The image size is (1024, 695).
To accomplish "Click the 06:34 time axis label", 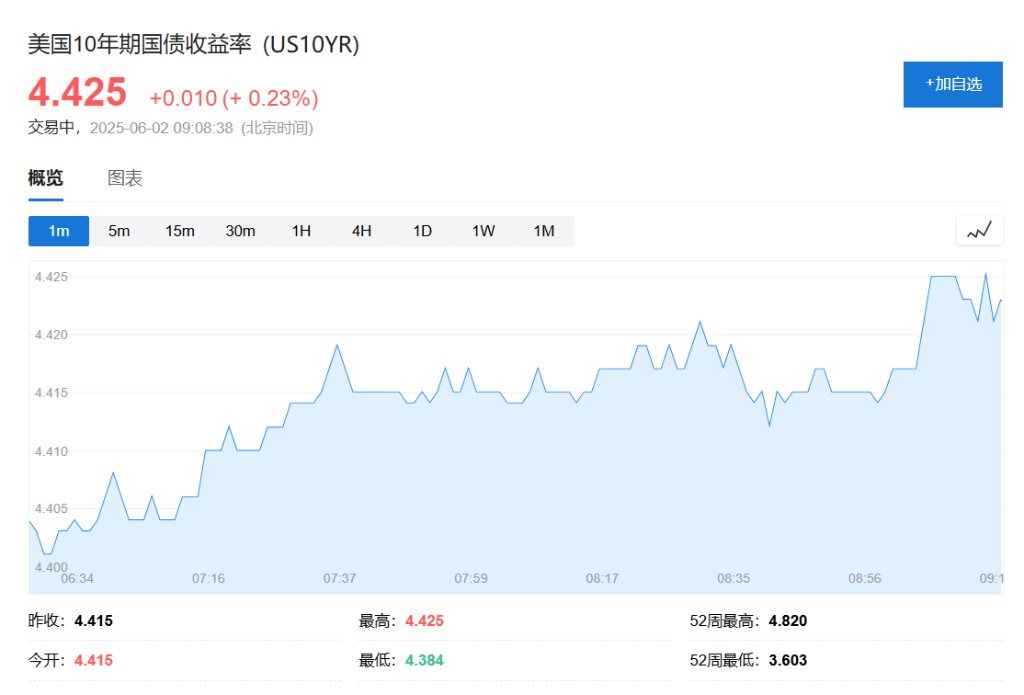I will [77, 578].
